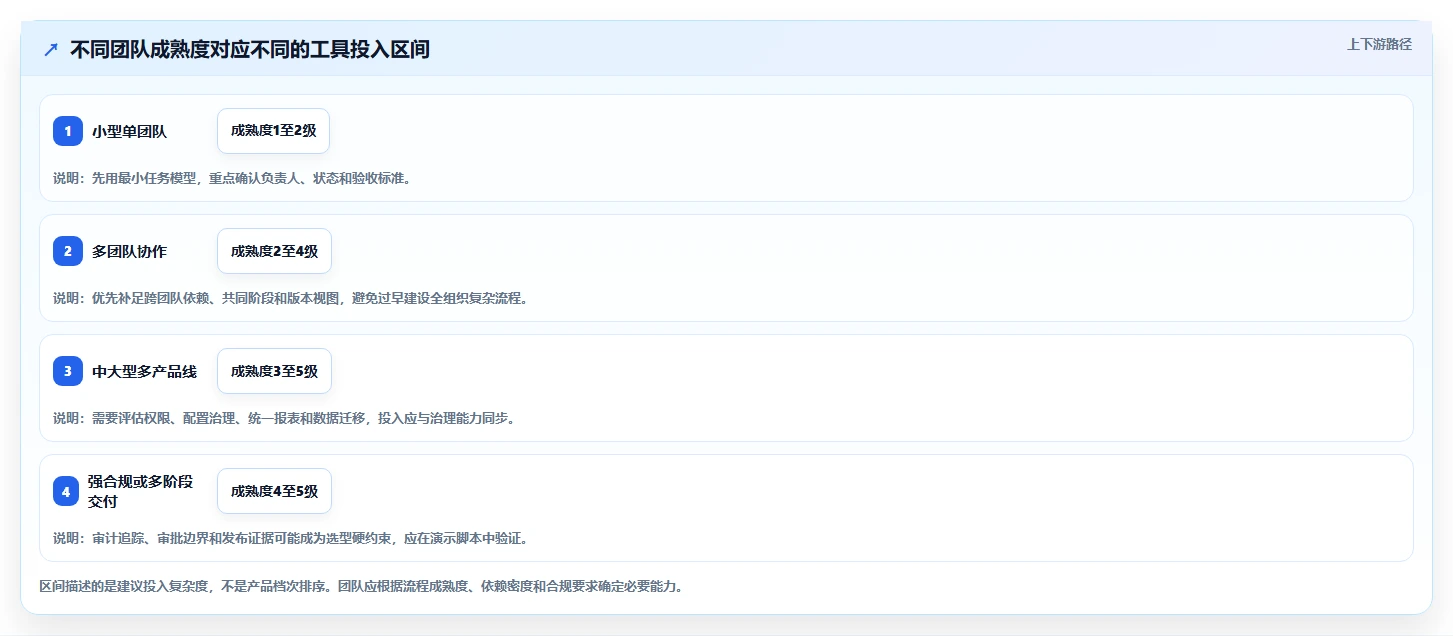Click the description starting 需要评估权限
Image resolution: width=1453 pixels, height=636 pixels.
[284, 418]
